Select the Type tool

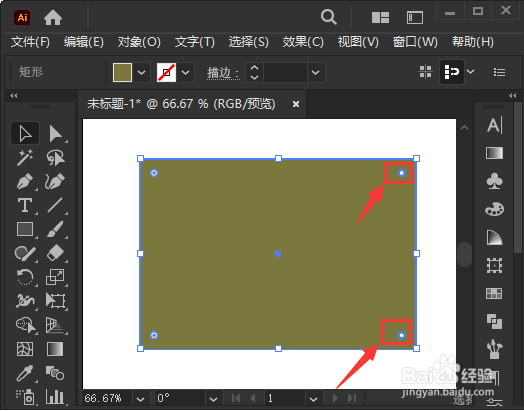point(25,205)
